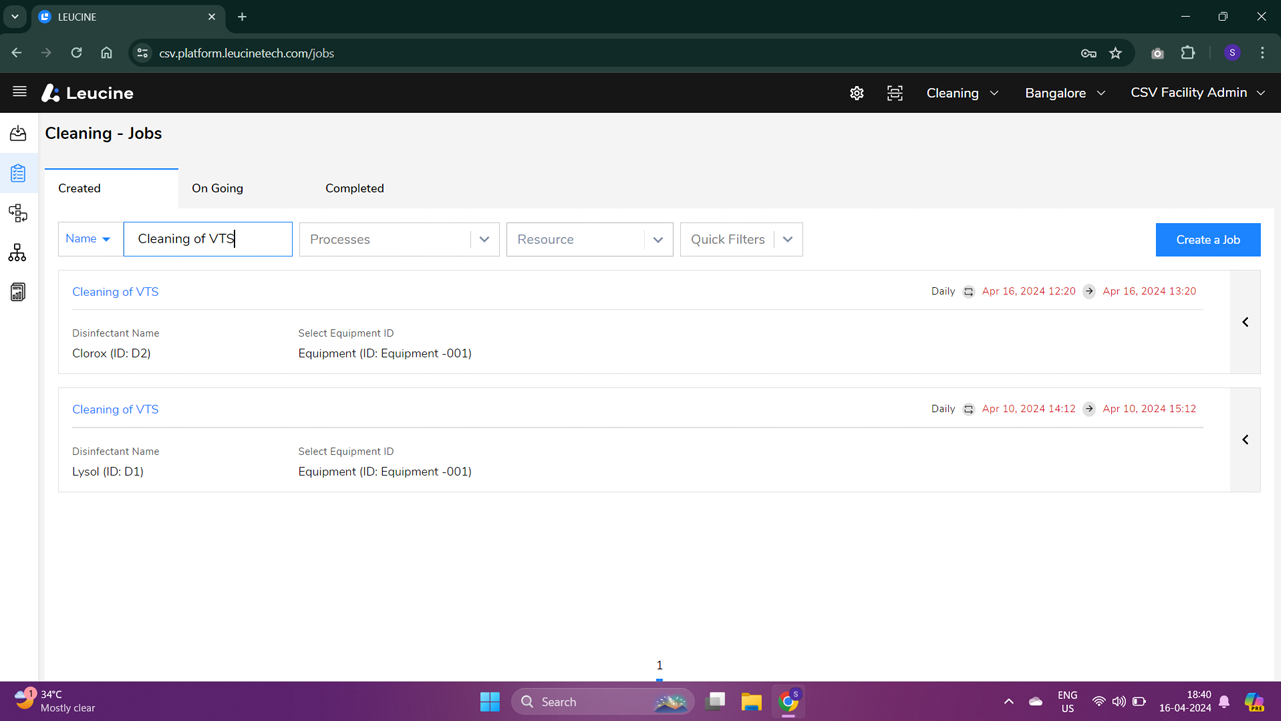Expand the Processes filter dropdown
Image resolution: width=1281 pixels, height=721 pixels.
pos(485,240)
